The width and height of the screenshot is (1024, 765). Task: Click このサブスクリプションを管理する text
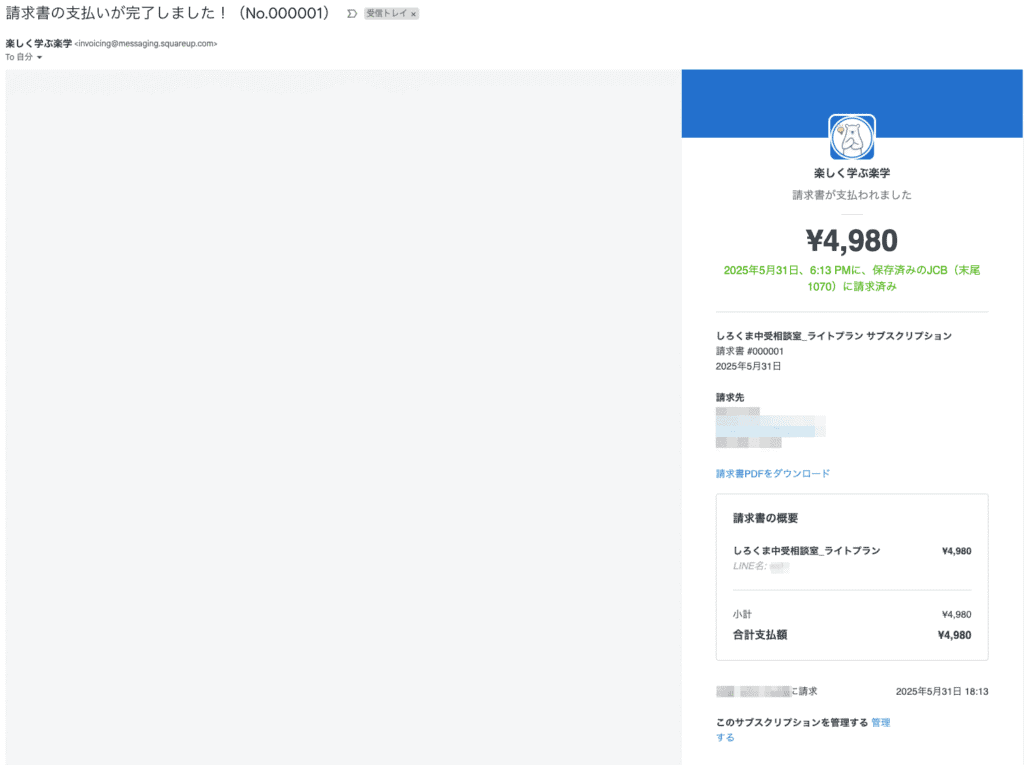(x=792, y=723)
